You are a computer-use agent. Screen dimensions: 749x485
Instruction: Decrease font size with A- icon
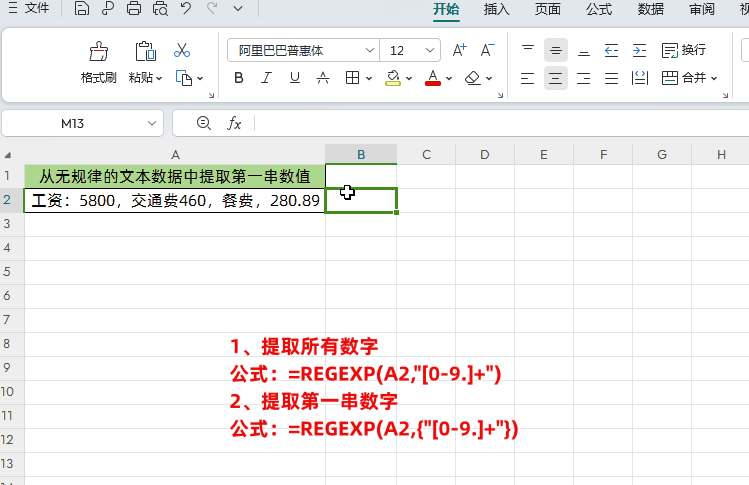[x=488, y=50]
